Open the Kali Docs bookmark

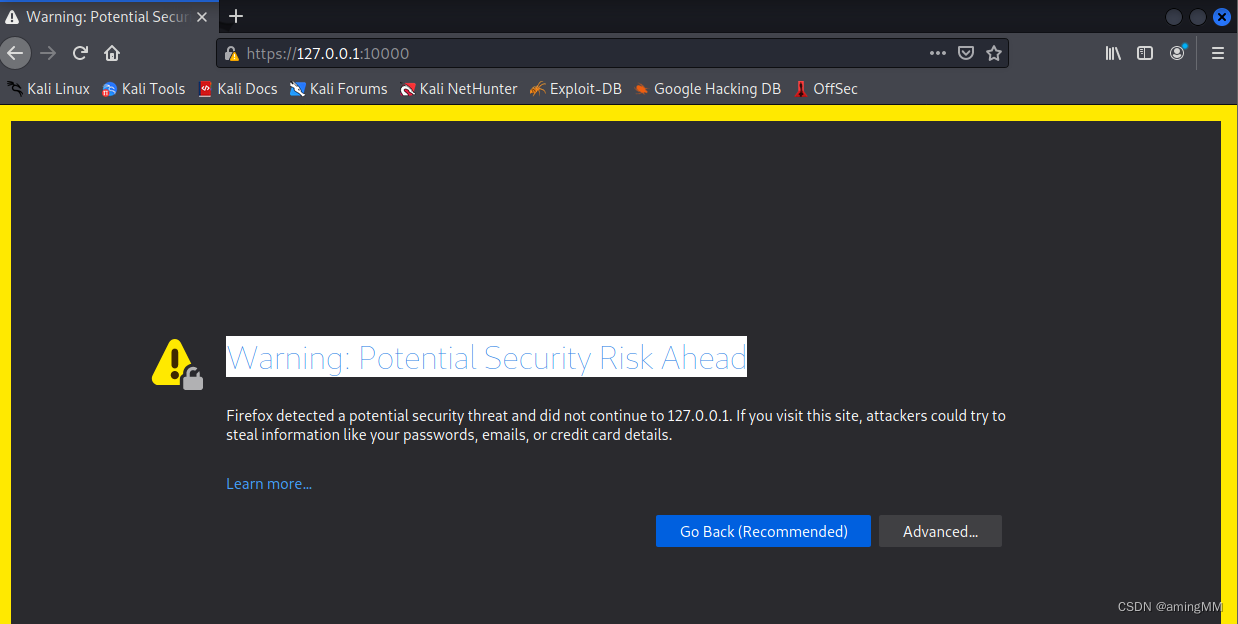pyautogui.click(x=238, y=89)
